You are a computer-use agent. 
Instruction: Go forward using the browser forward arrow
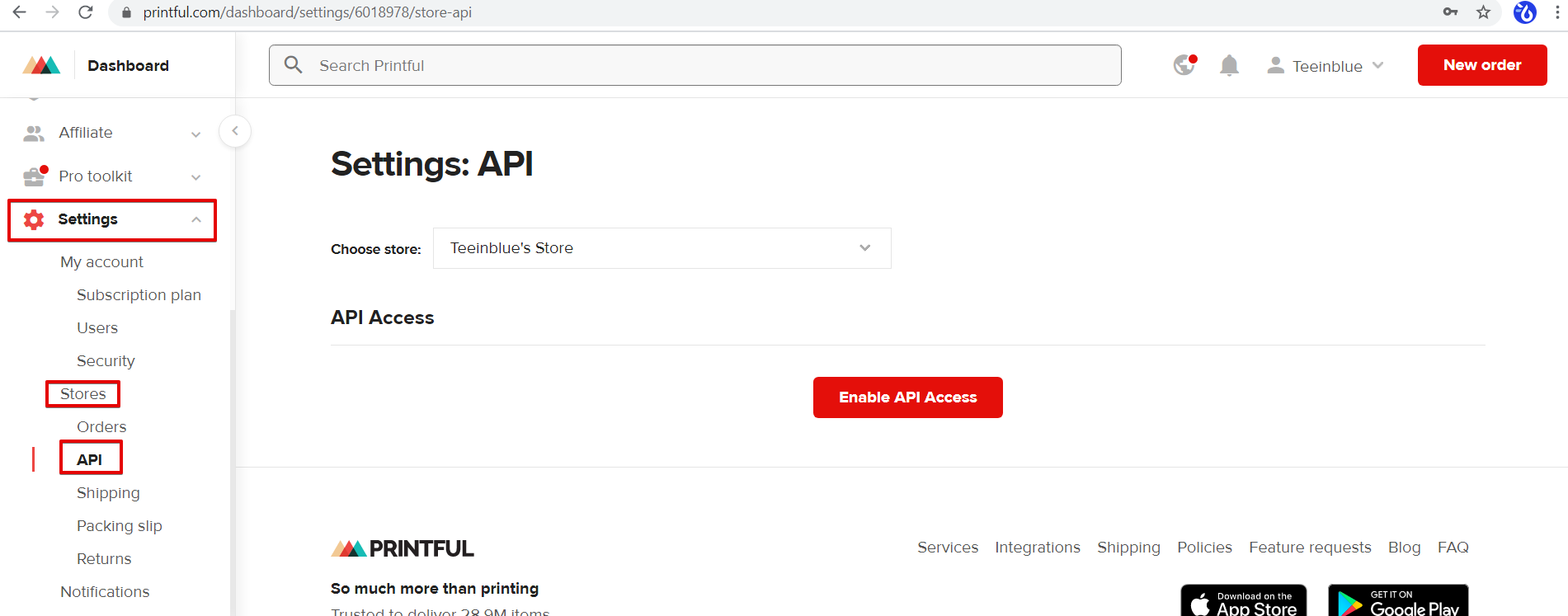tap(53, 12)
